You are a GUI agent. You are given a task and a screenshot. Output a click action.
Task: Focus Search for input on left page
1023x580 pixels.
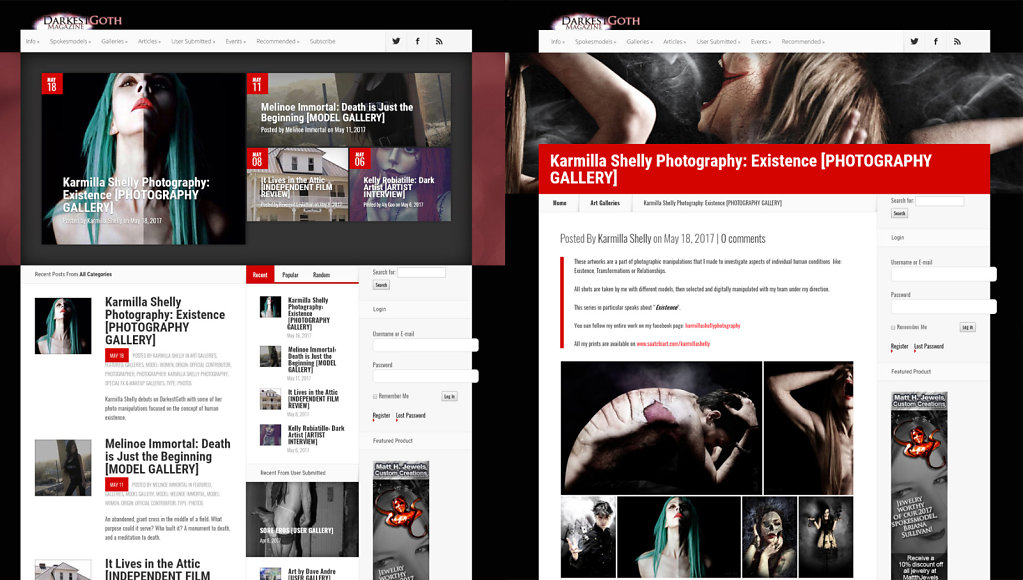tap(421, 272)
